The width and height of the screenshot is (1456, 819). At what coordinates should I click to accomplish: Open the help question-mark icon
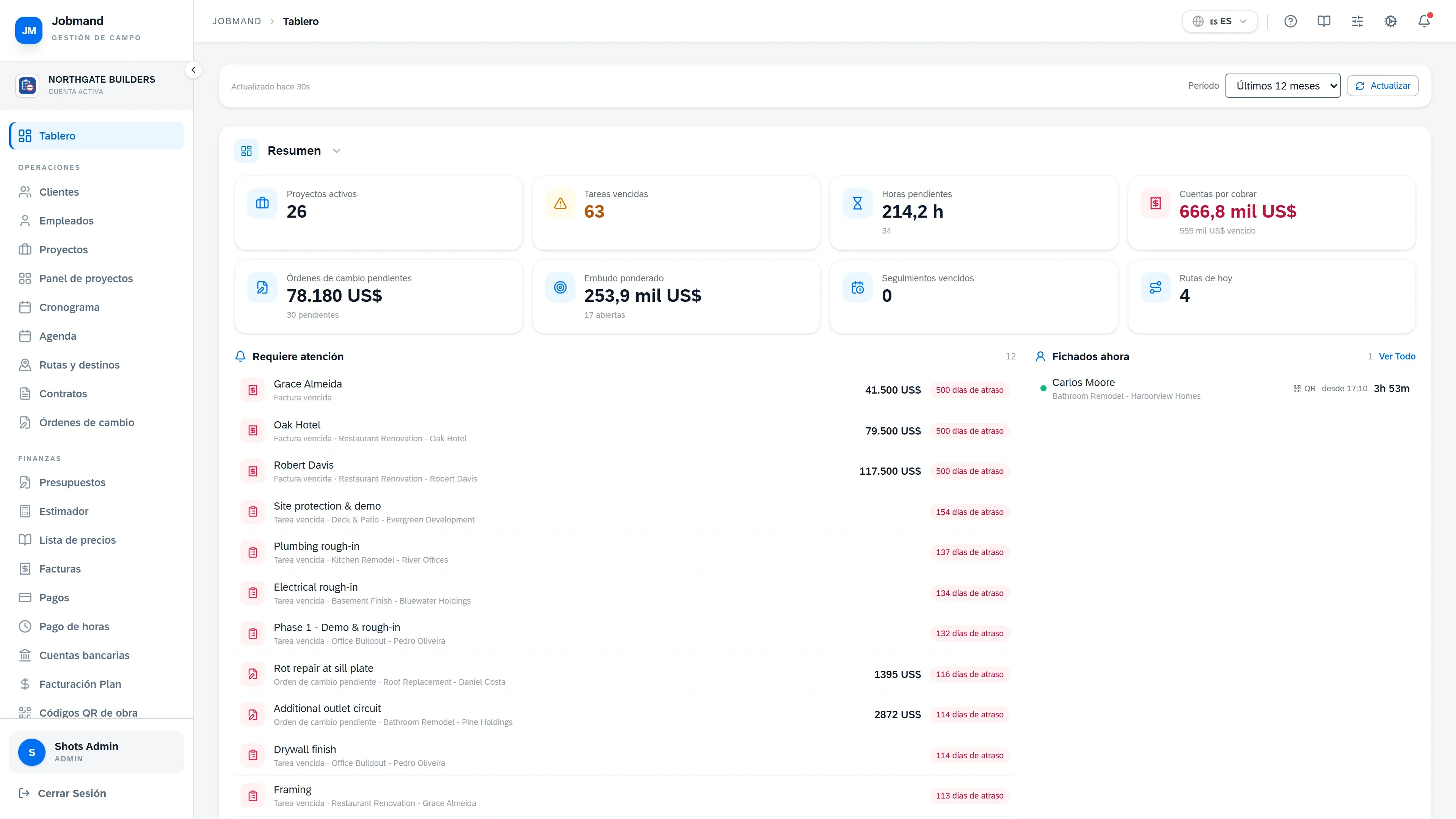coord(1290,22)
